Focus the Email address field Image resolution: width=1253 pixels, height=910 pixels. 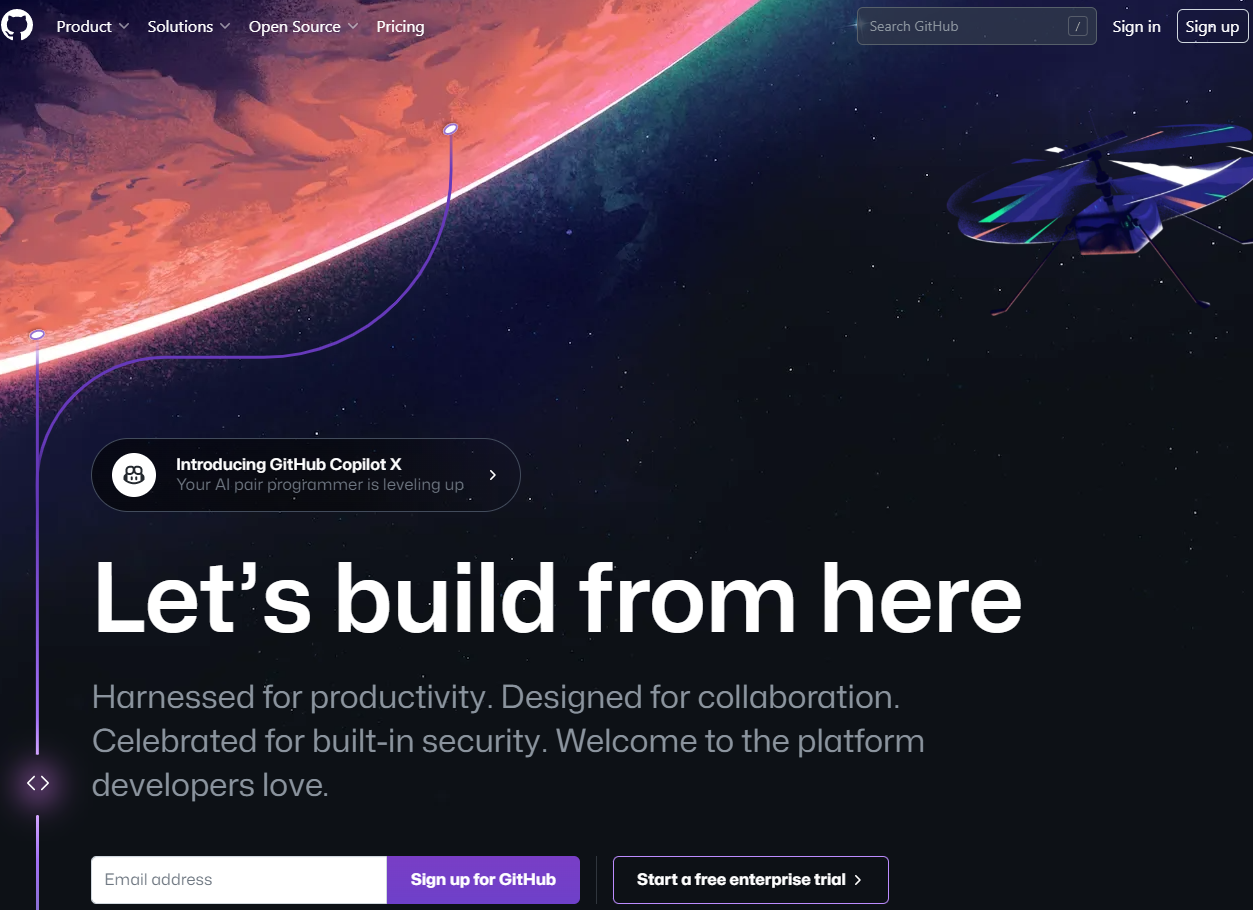coord(239,880)
